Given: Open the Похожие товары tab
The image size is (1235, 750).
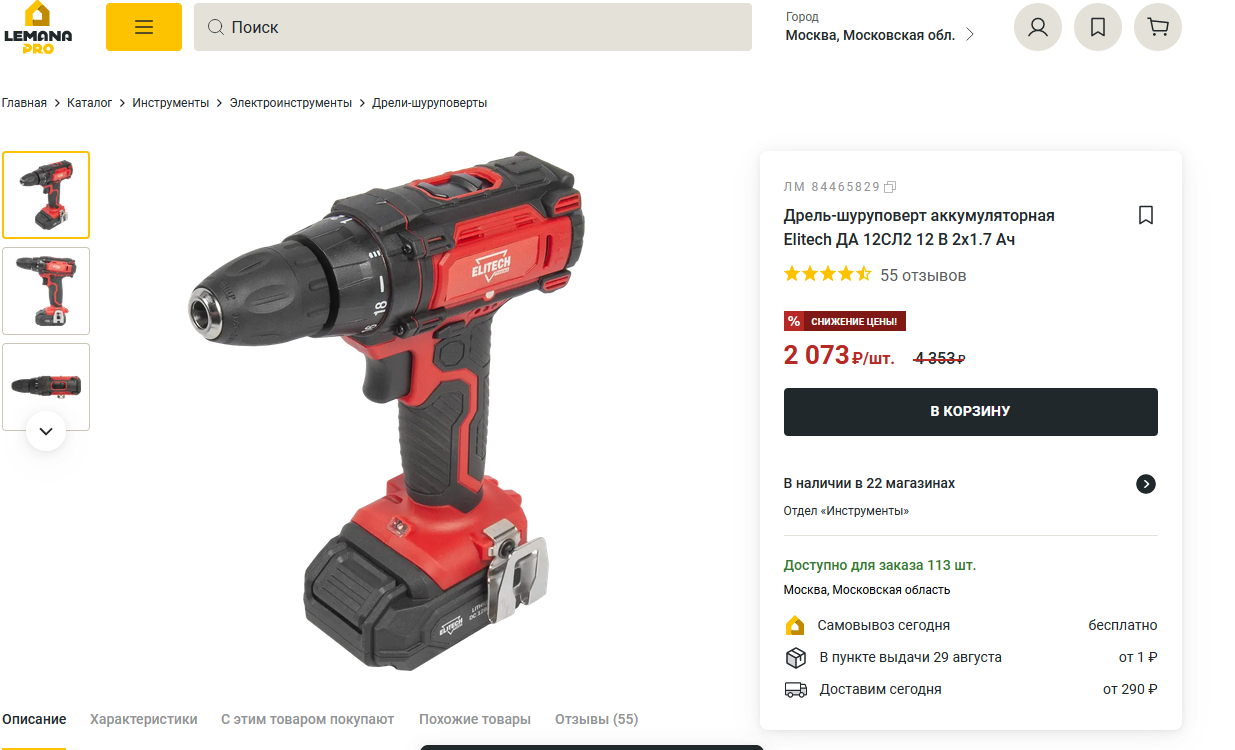Looking at the screenshot, I should point(475,719).
